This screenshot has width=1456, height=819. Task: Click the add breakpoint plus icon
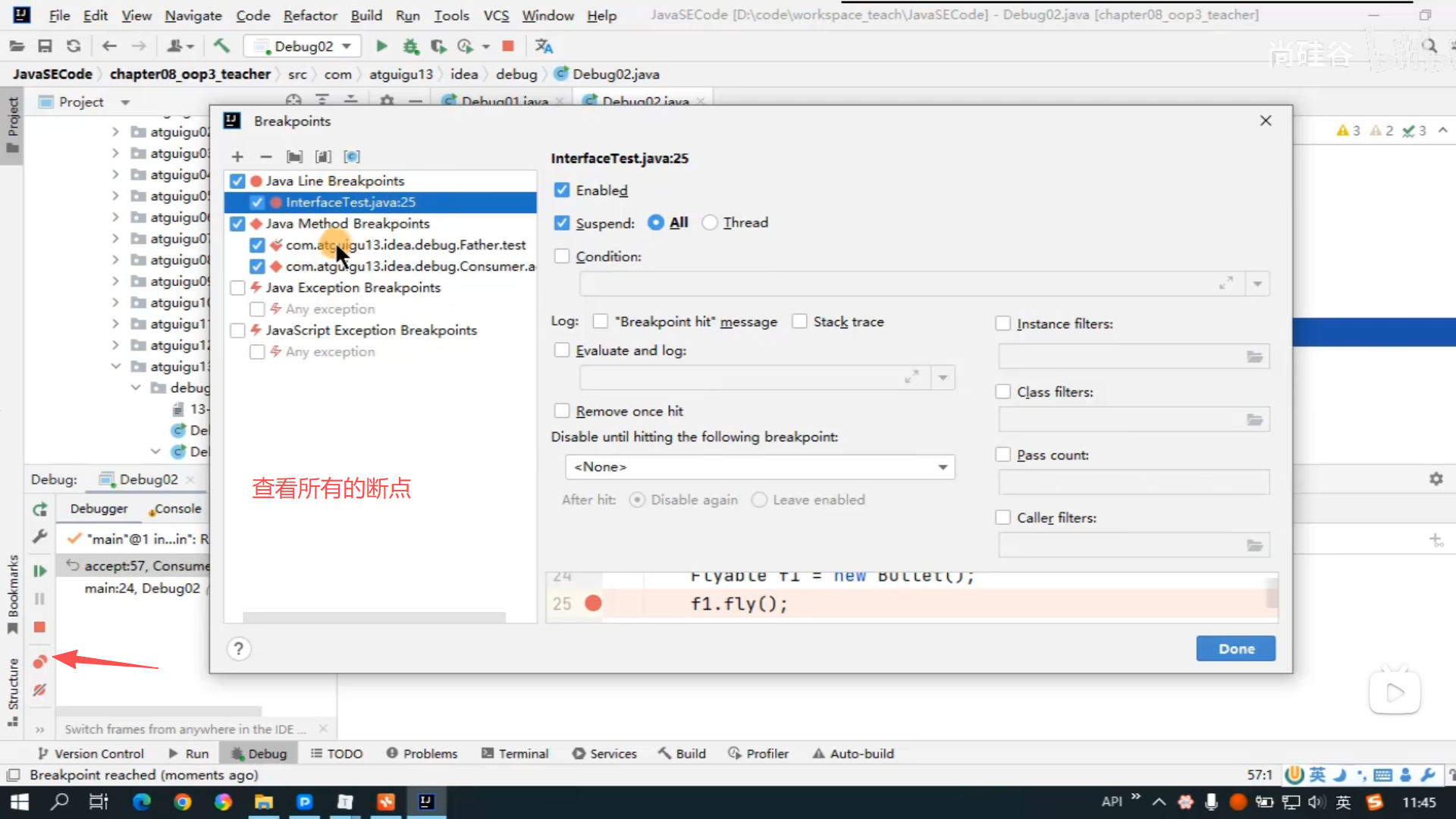click(237, 157)
